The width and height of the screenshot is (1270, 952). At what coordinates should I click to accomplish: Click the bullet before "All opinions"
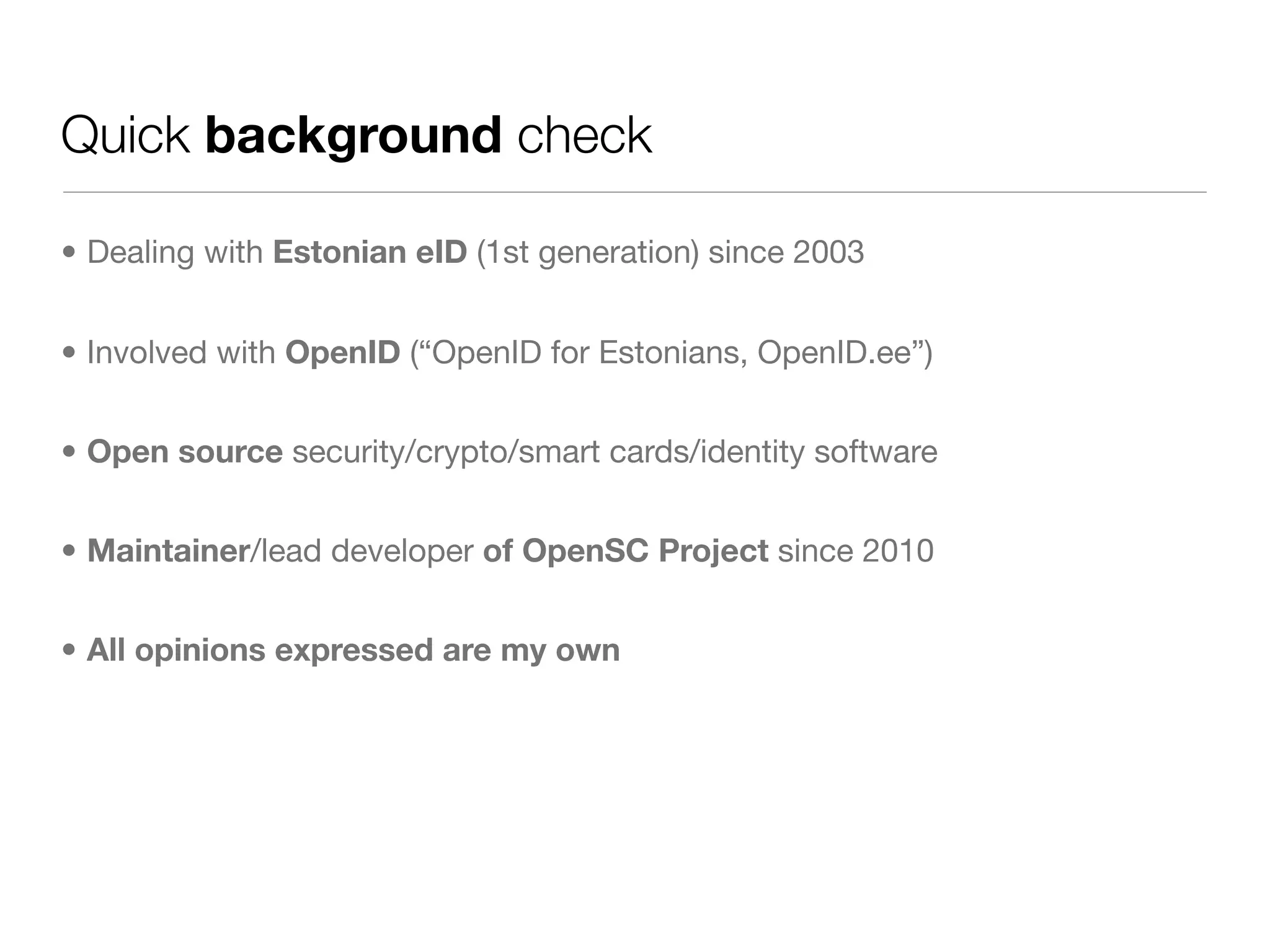tap(69, 650)
